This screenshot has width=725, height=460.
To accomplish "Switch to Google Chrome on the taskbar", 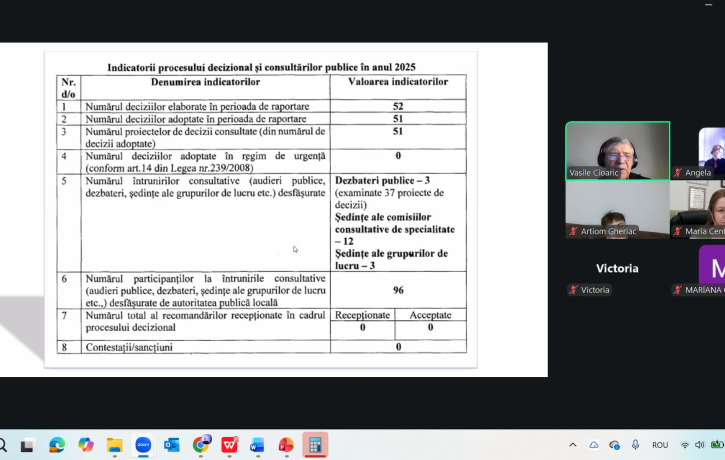I will [x=200, y=445].
